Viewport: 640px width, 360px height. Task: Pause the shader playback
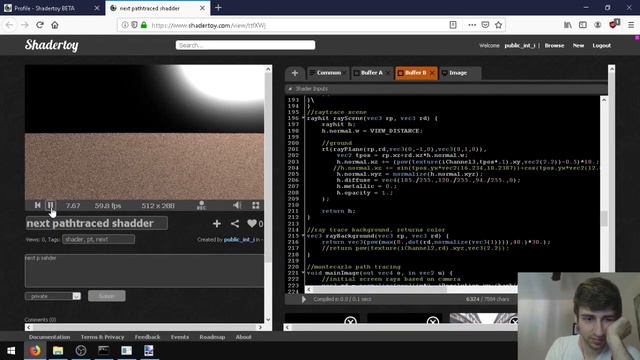click(x=50, y=205)
